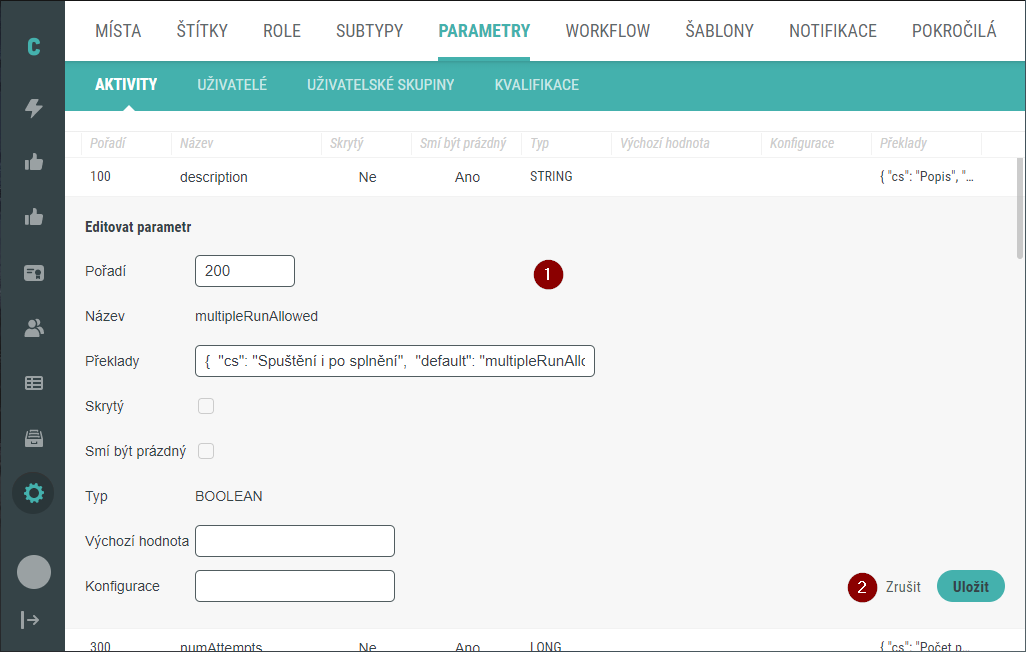Screen dimensions: 1026x652
Task: Select the table grid icon in sidebar
Action: coord(33,382)
